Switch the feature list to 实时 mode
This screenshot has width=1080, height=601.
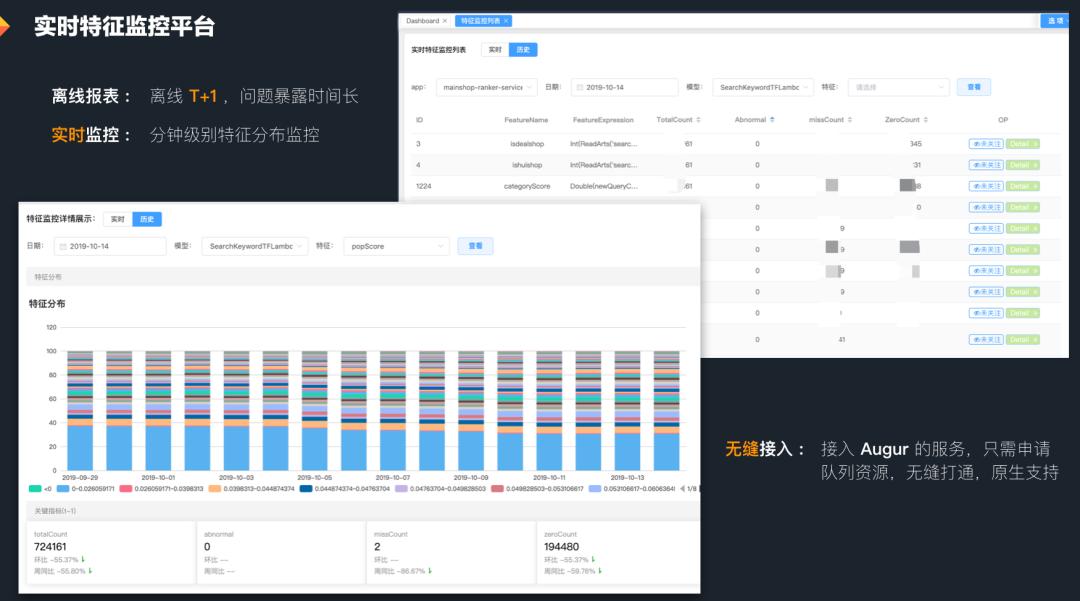pyautogui.click(x=493, y=48)
